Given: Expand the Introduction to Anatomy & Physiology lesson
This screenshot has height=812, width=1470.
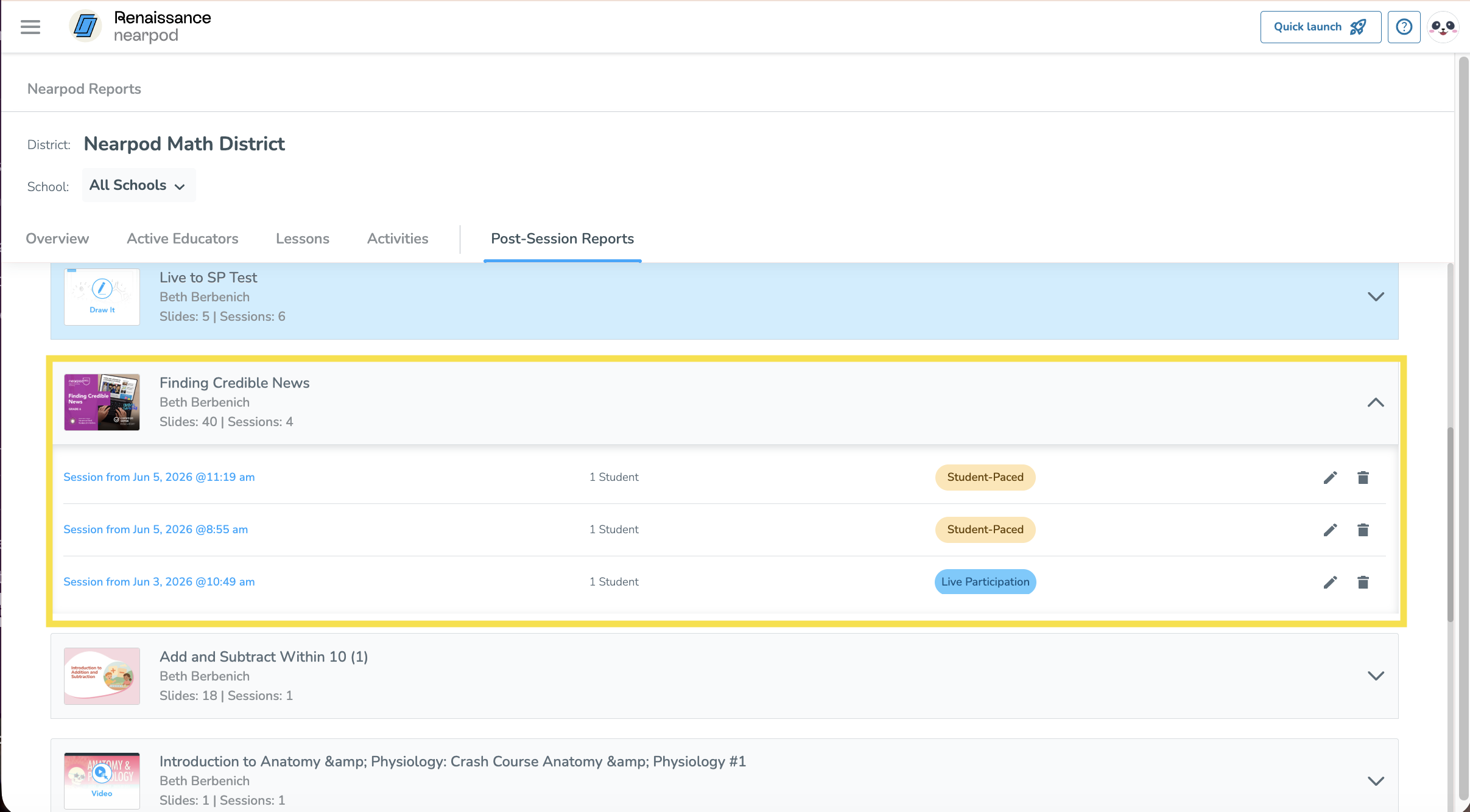Looking at the screenshot, I should coord(1376,781).
